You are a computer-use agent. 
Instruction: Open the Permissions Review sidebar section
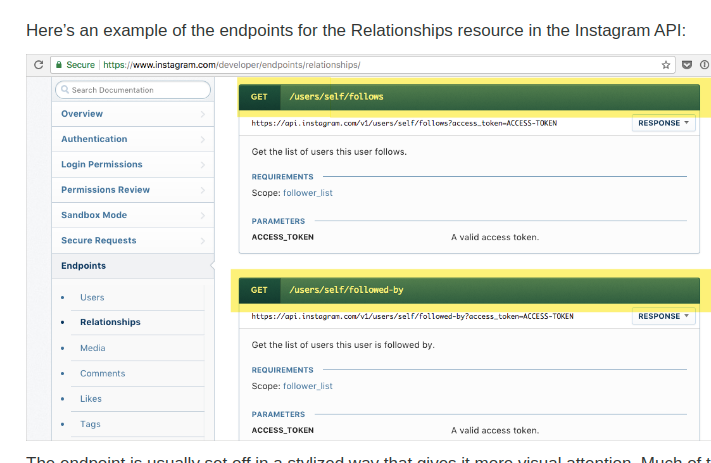[133, 190]
